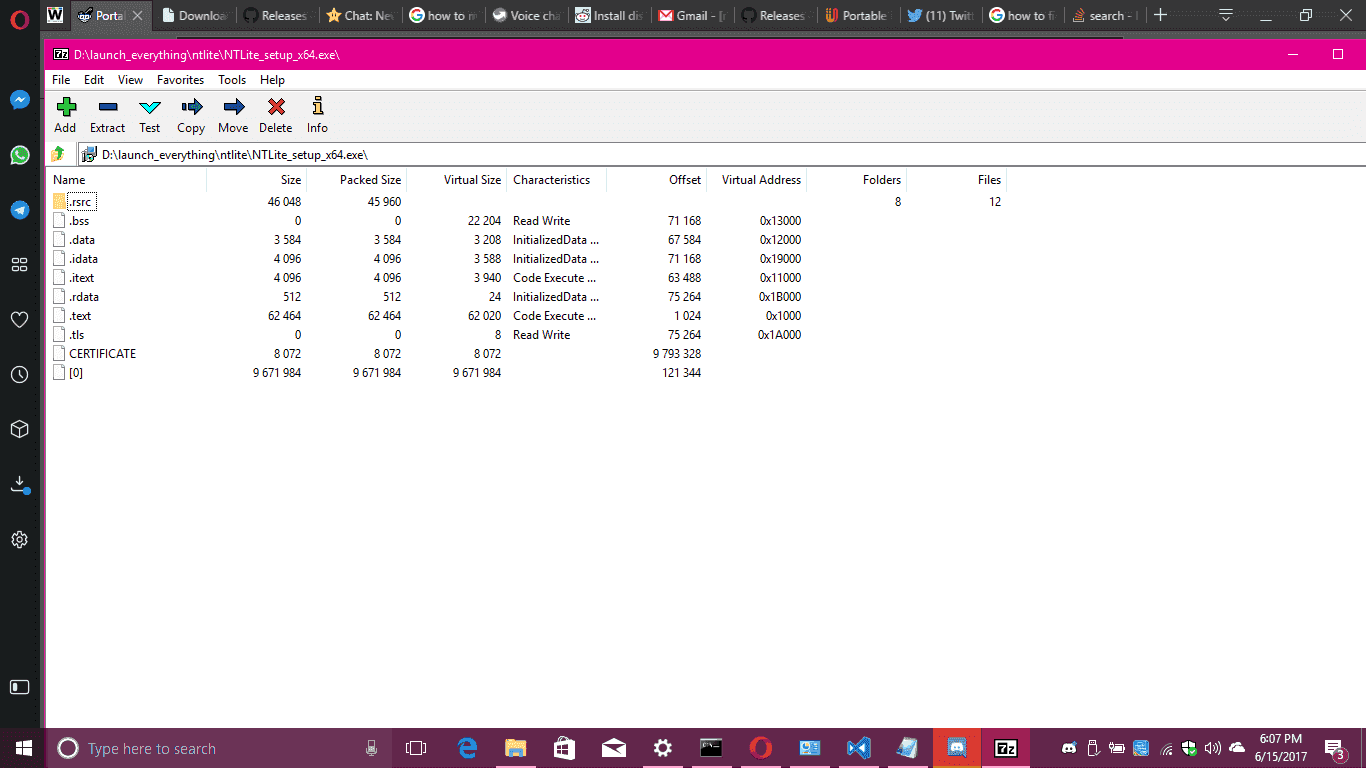The height and width of the screenshot is (768, 1366).
Task: Sort by the Characteristics column header
Action: coord(556,180)
